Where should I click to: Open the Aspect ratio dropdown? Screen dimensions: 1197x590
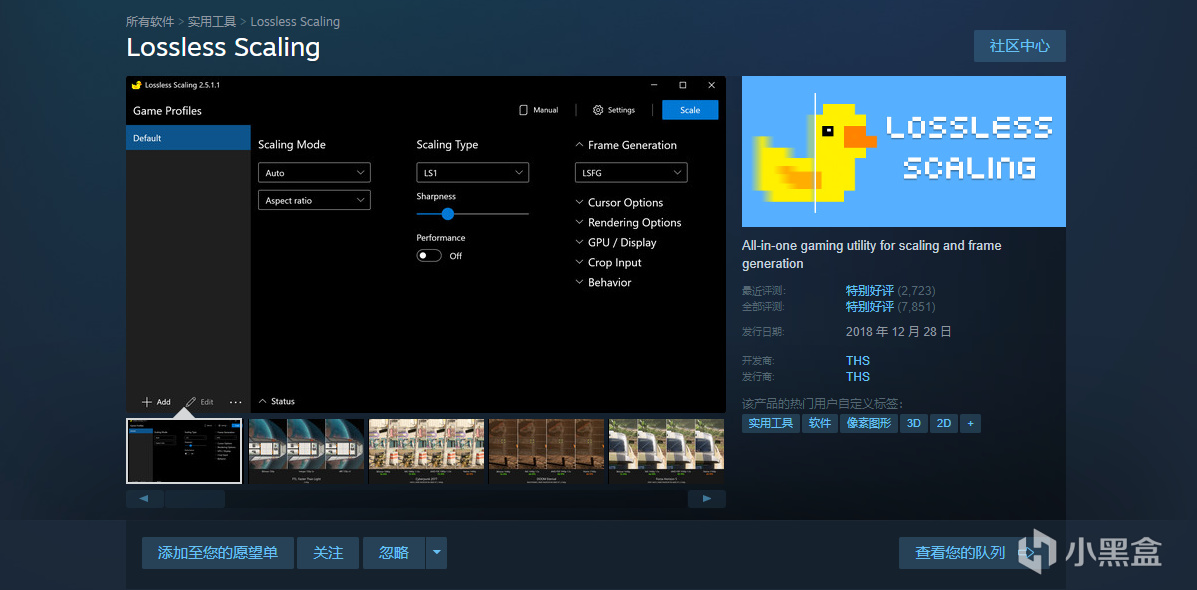315,200
